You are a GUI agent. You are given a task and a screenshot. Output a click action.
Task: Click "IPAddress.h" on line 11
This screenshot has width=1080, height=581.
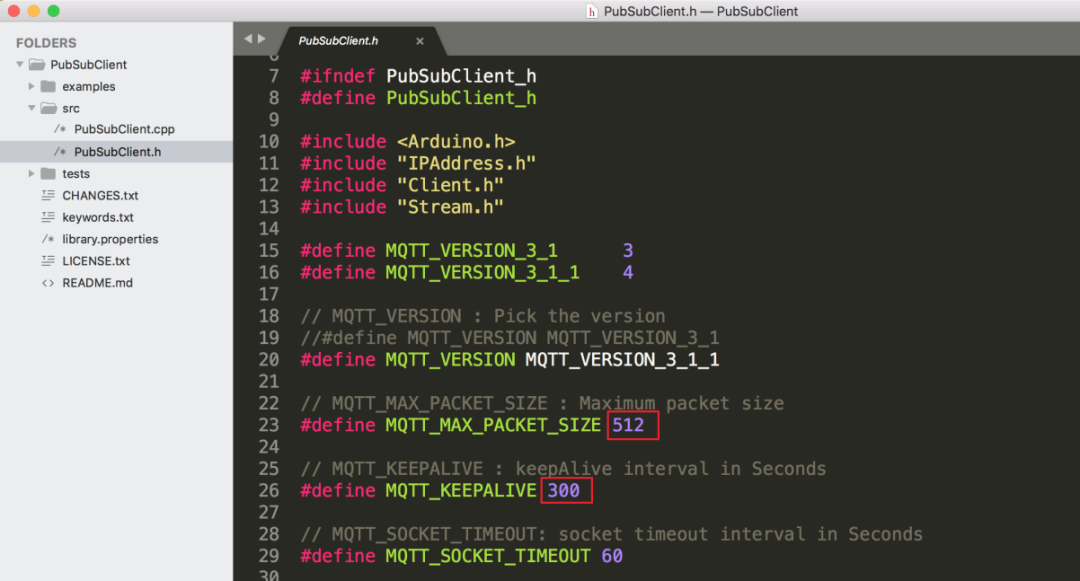point(466,163)
